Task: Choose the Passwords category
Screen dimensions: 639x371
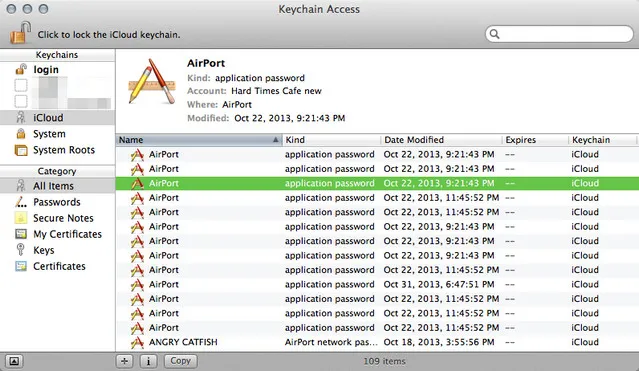Action: coord(57,202)
